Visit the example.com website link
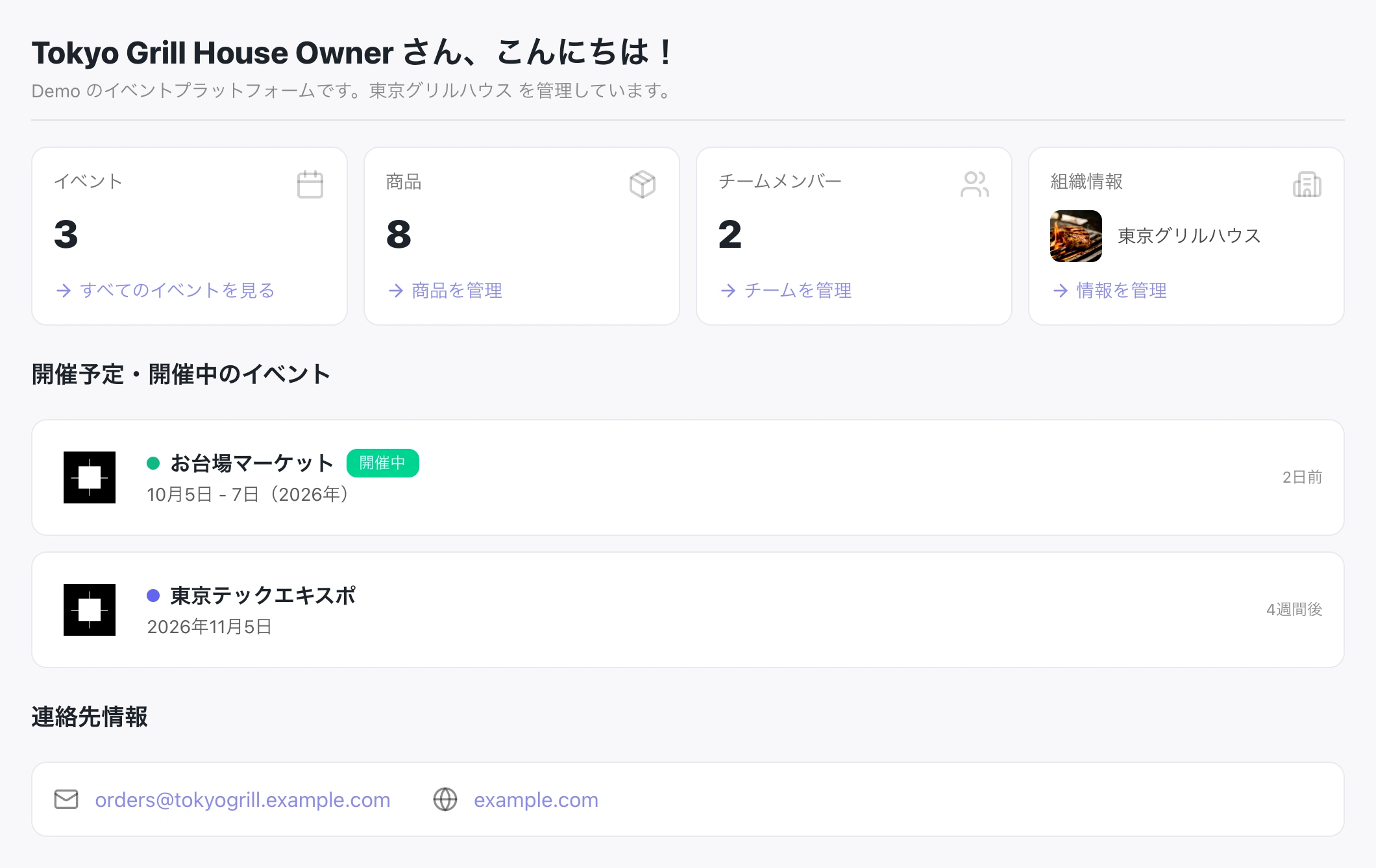The height and width of the screenshot is (868, 1376). point(536,800)
